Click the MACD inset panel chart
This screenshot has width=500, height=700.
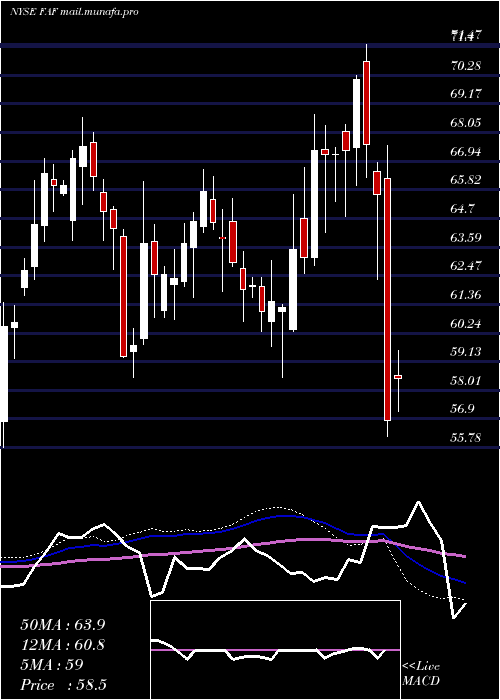(275, 650)
